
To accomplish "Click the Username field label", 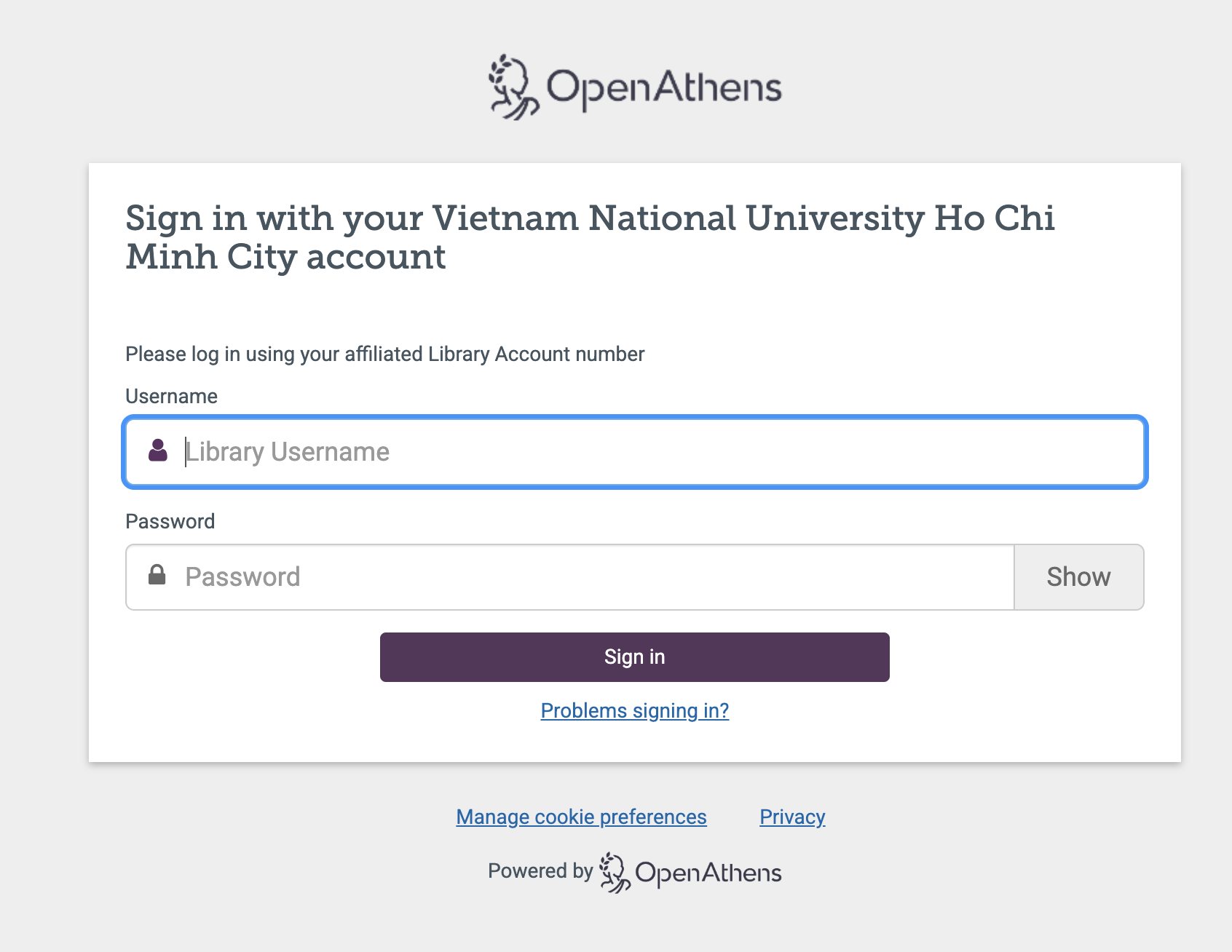I will point(171,396).
